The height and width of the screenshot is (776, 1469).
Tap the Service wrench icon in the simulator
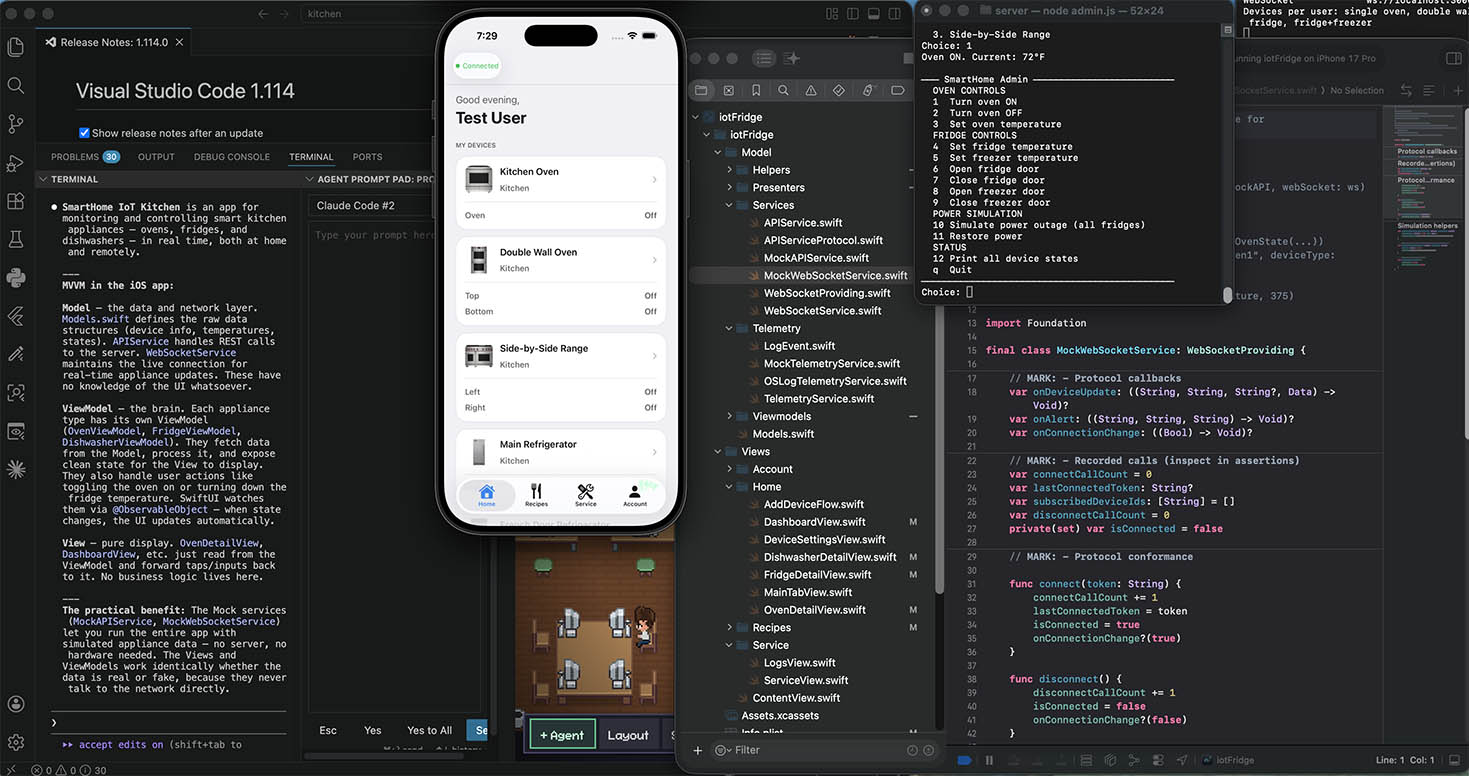click(x=586, y=494)
